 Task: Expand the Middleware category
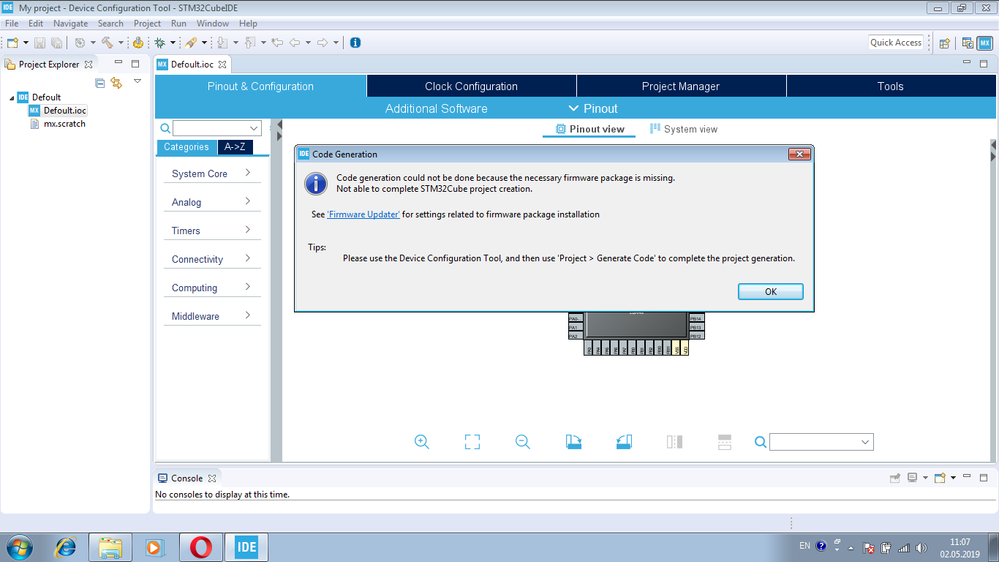click(212, 316)
